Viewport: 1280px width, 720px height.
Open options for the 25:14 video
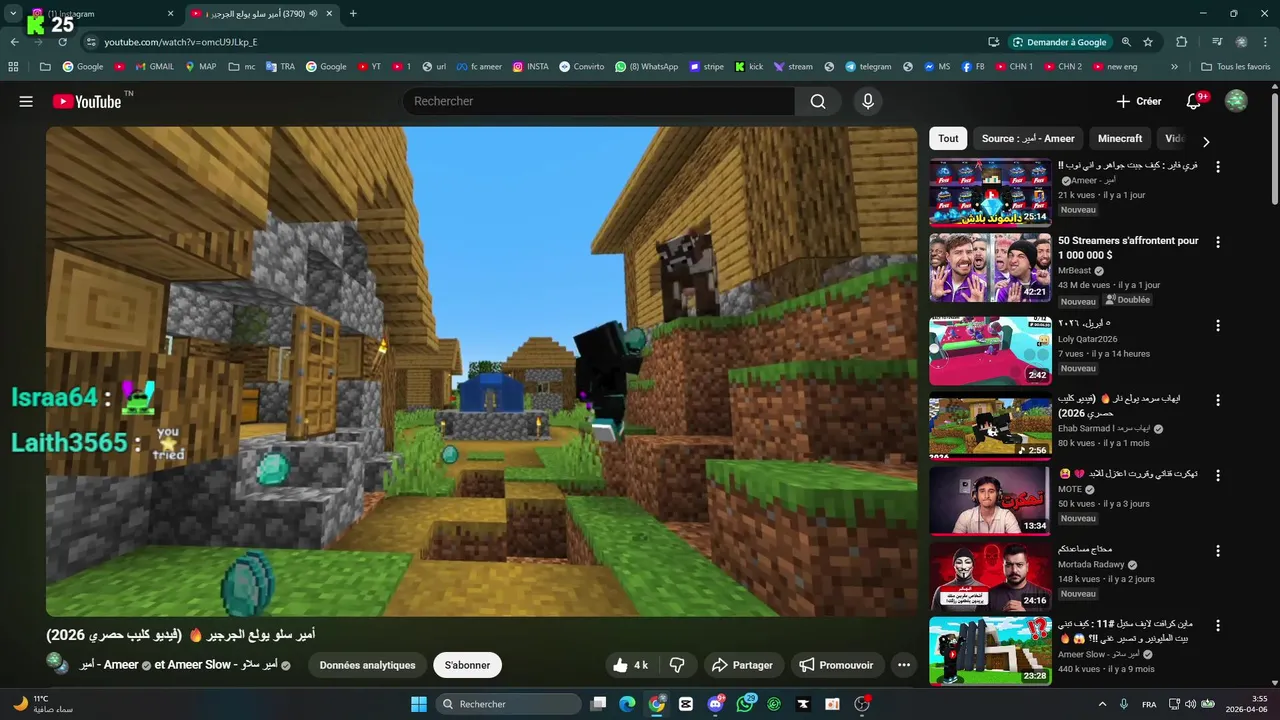[1218, 167]
